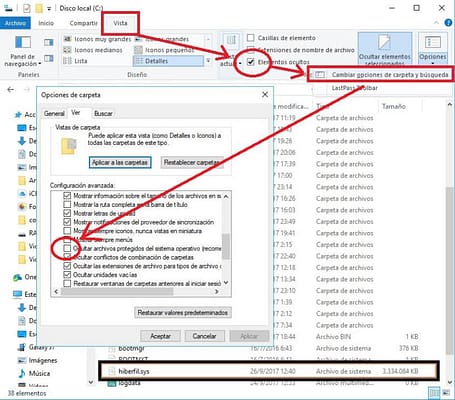Screen dimensions: 455x400
Task: Click the Aceptar button
Action: [x=160, y=336]
